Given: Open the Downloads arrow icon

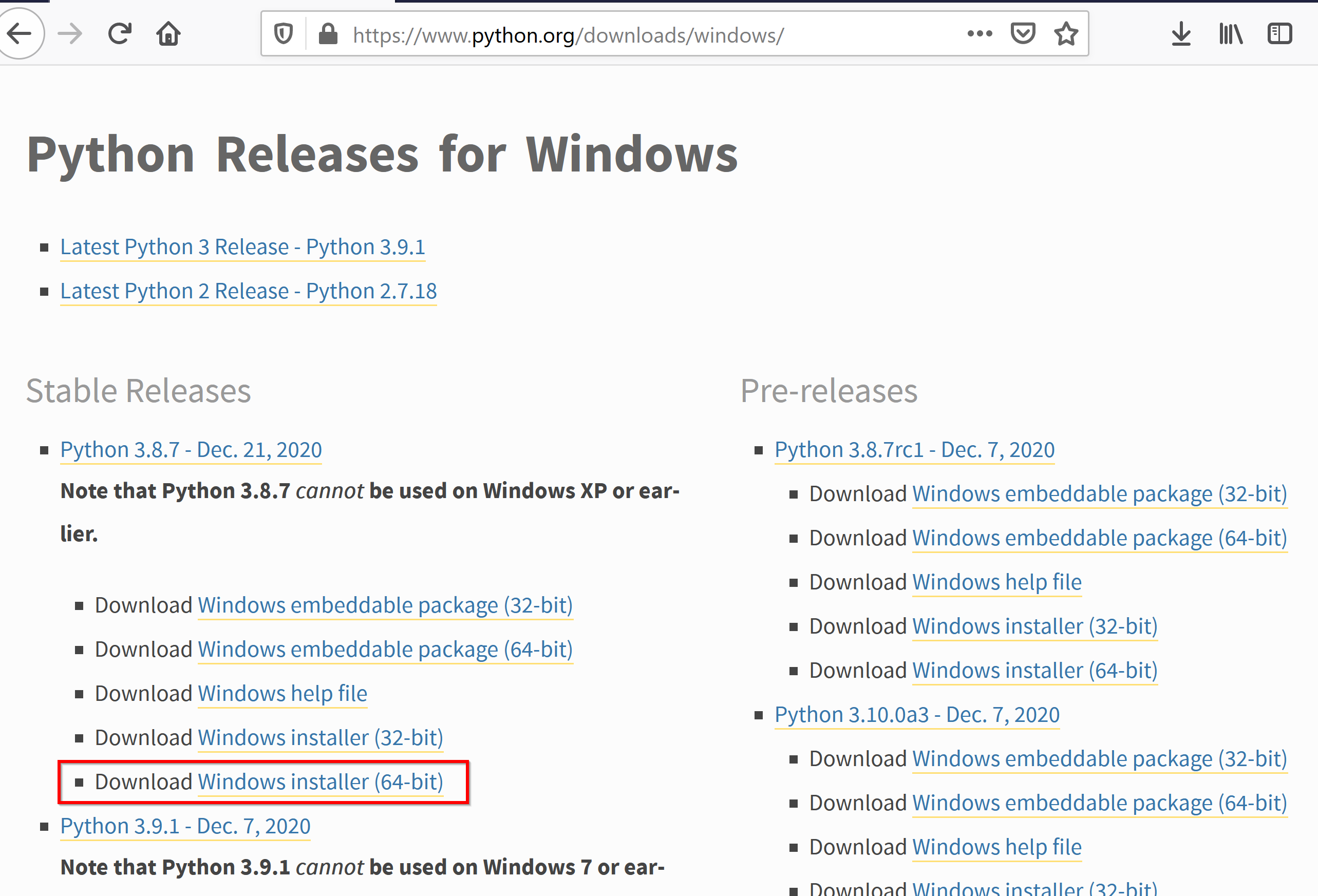Looking at the screenshot, I should (x=1181, y=34).
